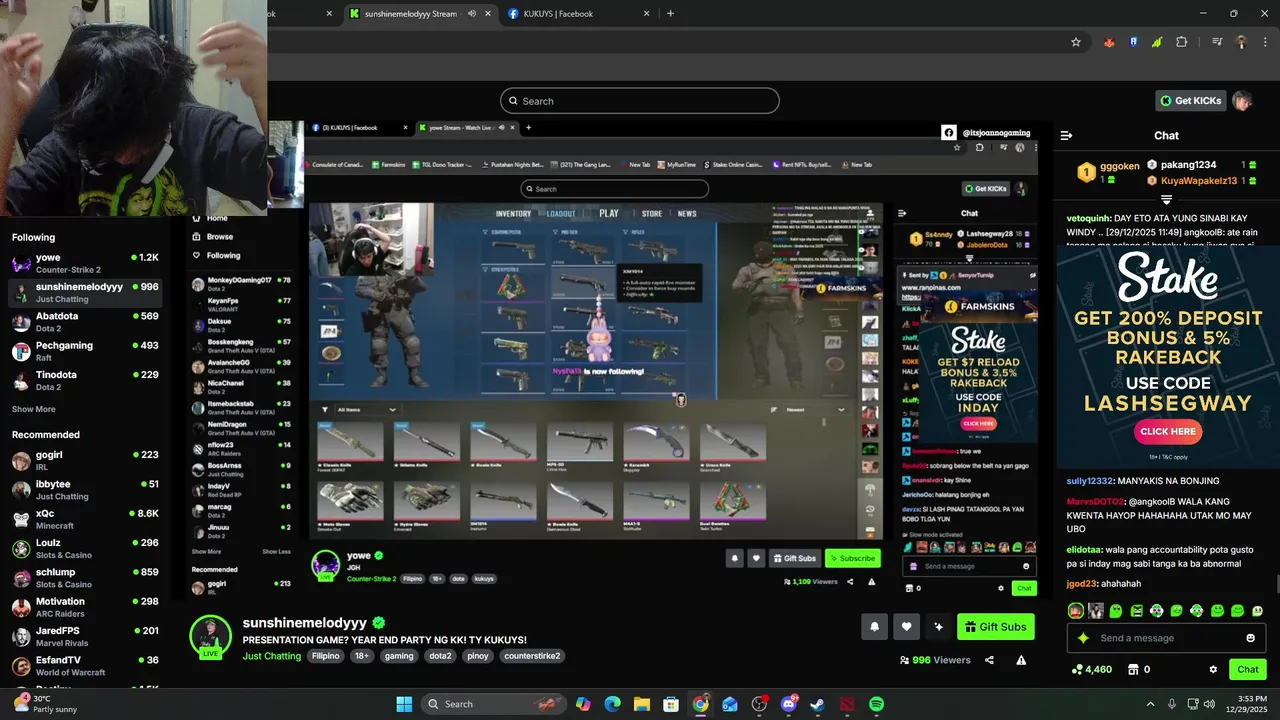Open Motivation channel in Recommended
Image resolution: width=1280 pixels, height=720 pixels.
(x=85, y=607)
